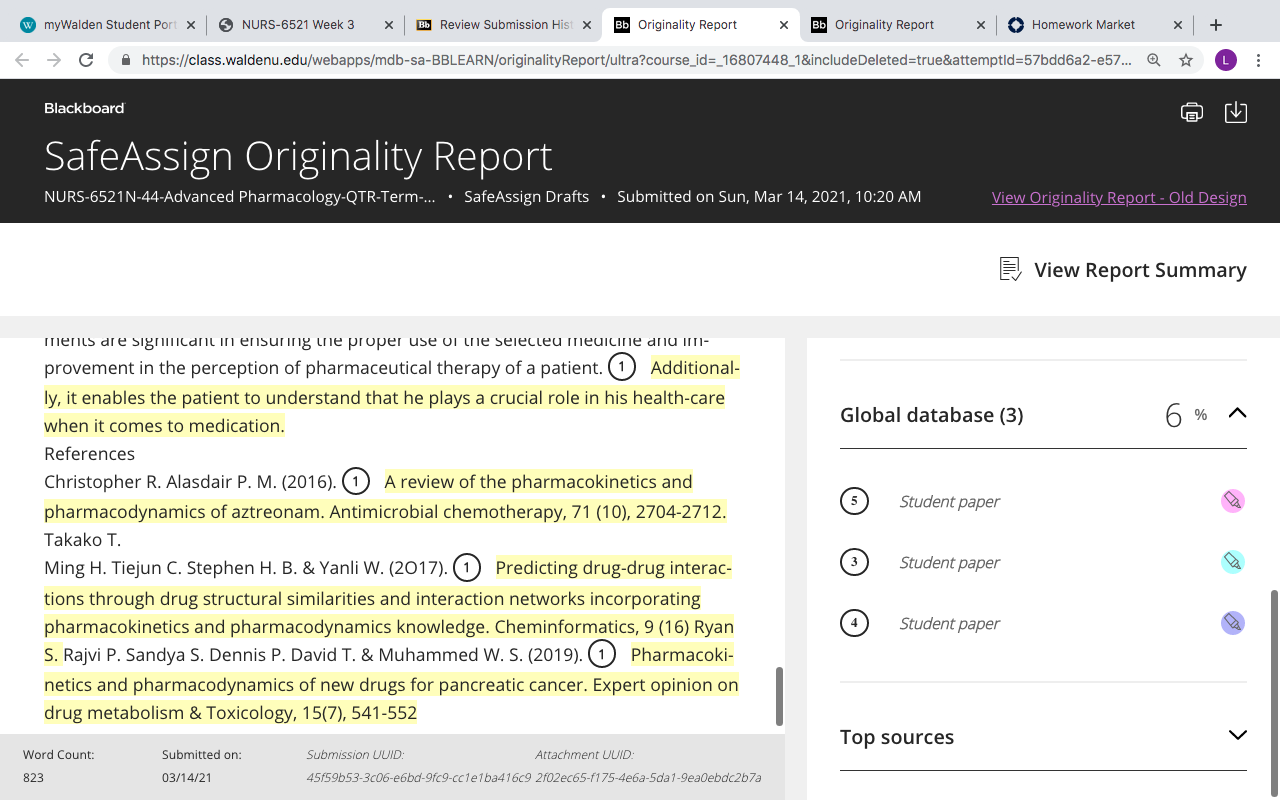Collapse the Global database section

point(1237,413)
